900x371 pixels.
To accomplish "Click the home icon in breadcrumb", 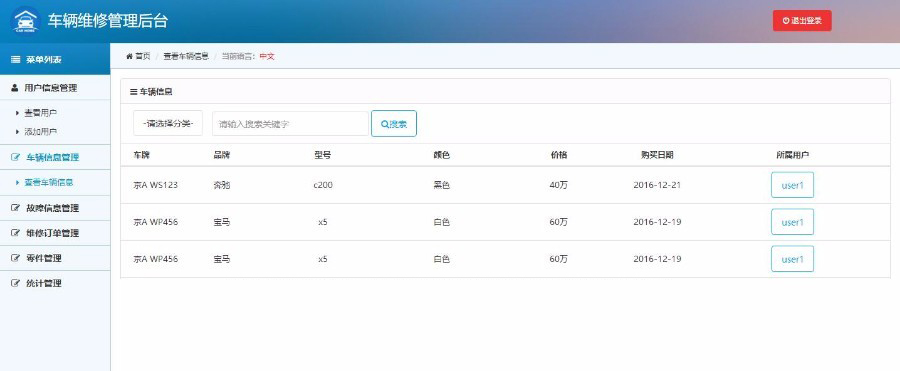I will (x=129, y=56).
